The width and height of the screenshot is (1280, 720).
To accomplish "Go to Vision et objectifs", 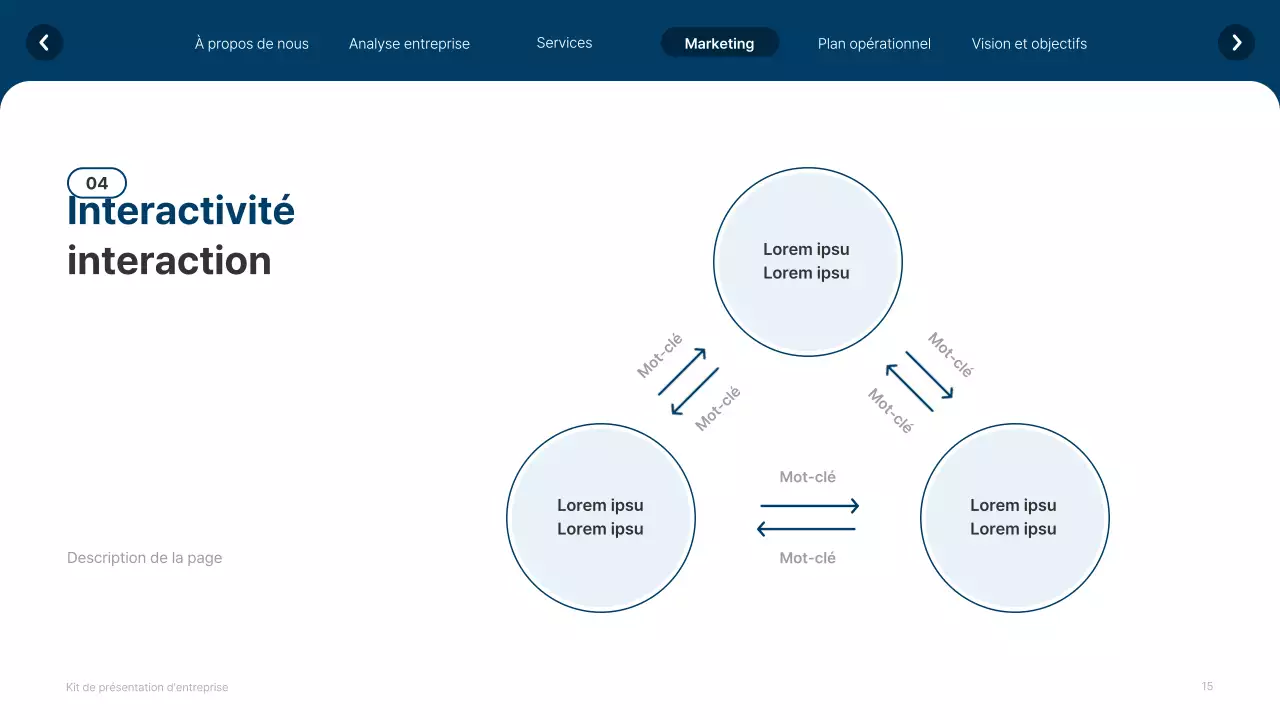I will coord(1029,43).
